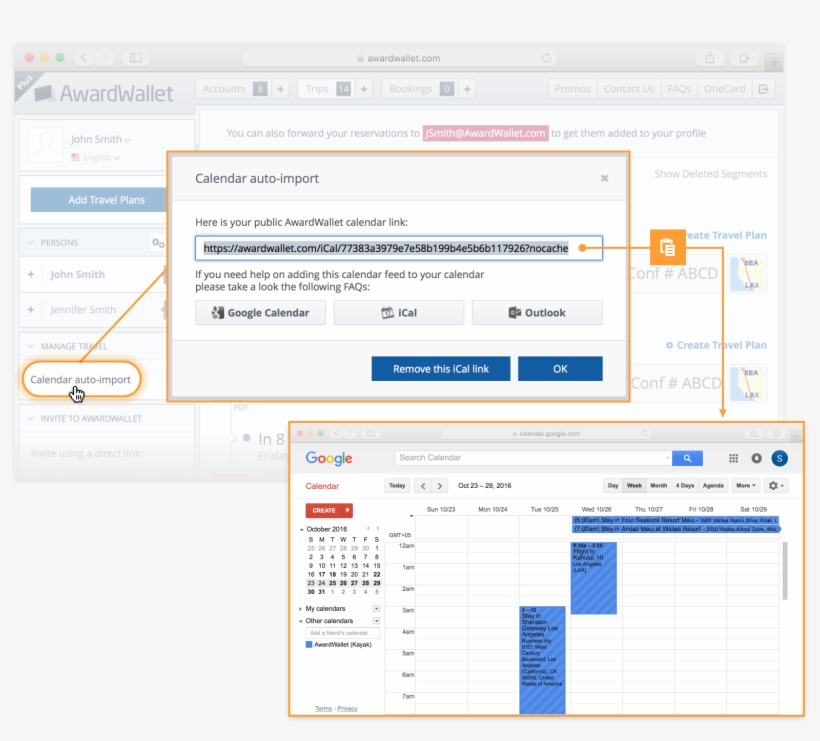This screenshot has height=741, width=820.
Task: Confirm dialog with OK button
Action: (560, 369)
